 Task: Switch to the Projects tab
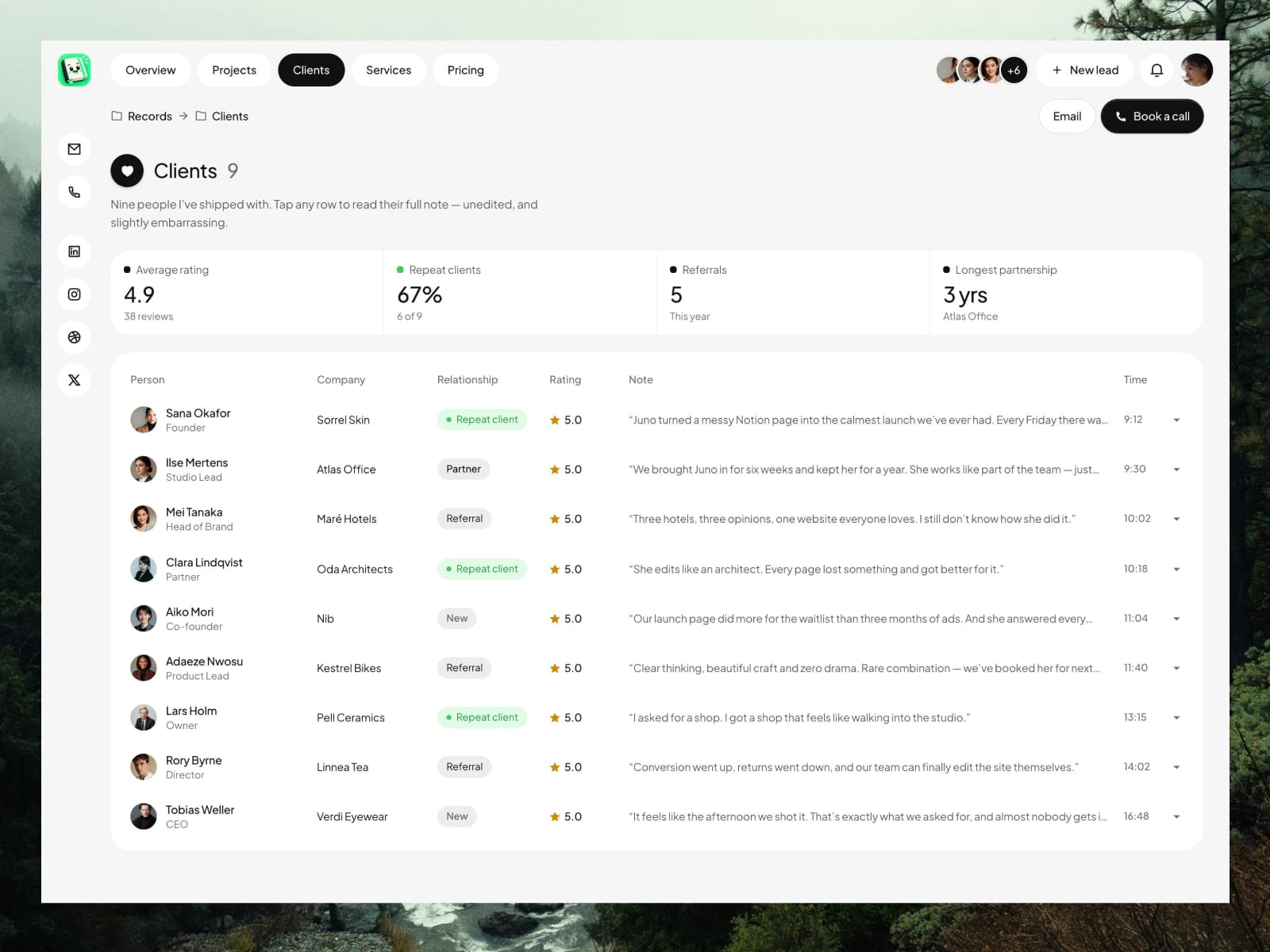tap(234, 70)
